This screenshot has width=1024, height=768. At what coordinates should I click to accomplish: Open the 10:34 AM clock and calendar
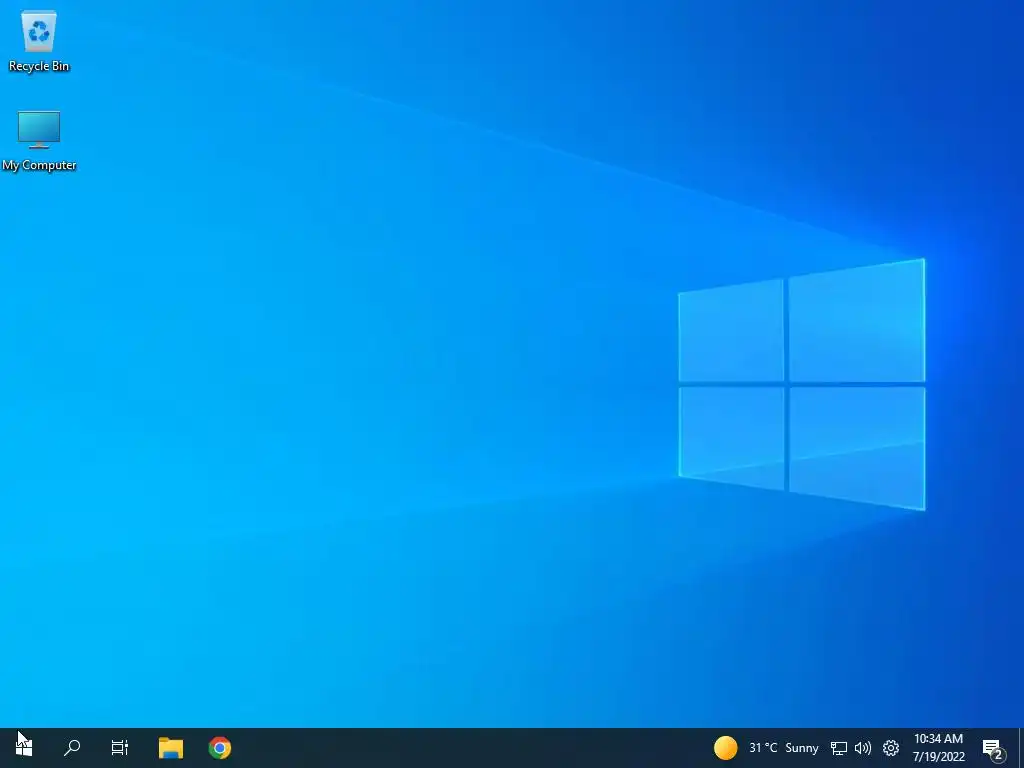[x=938, y=748]
